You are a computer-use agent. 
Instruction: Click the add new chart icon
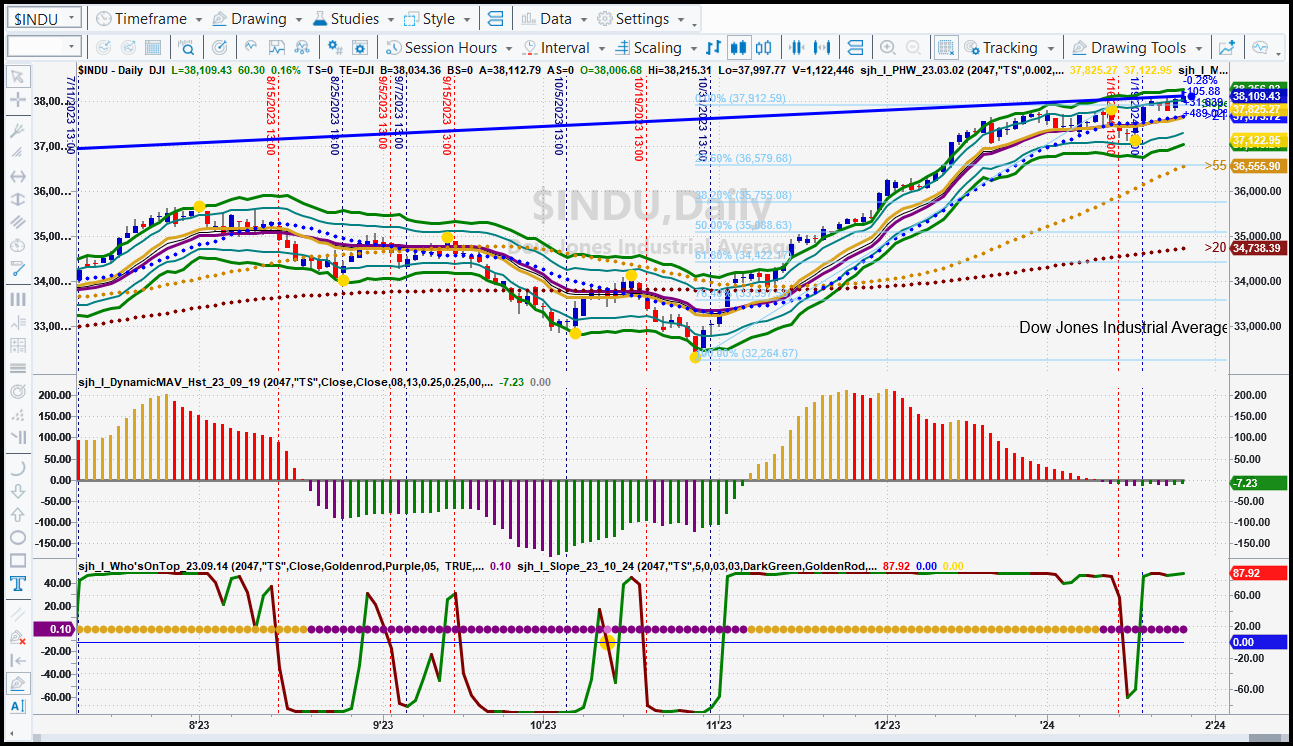tap(1227, 47)
